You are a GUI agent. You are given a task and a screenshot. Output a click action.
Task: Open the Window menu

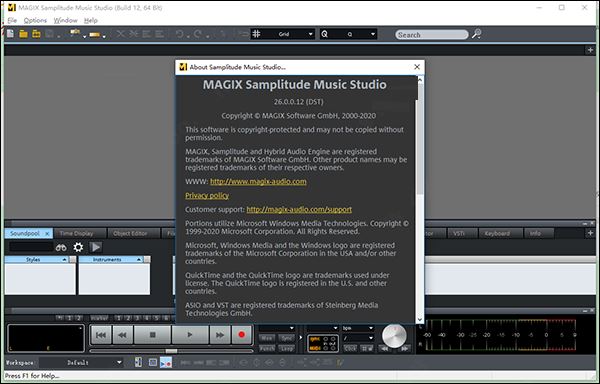[65, 20]
